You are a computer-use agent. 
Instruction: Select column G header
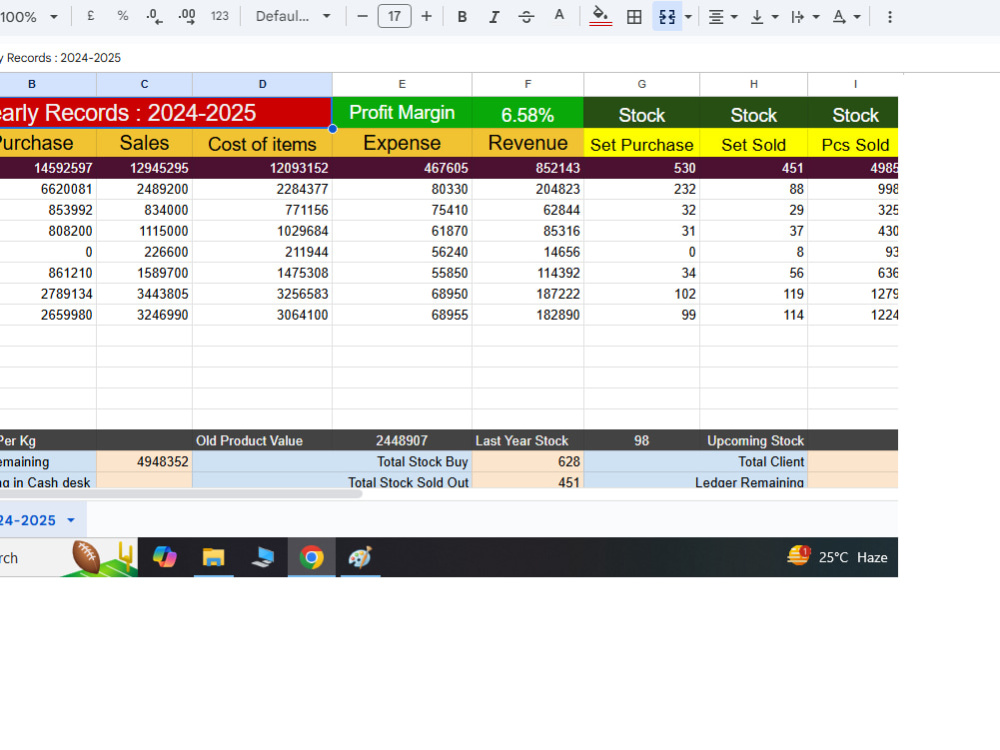point(642,84)
